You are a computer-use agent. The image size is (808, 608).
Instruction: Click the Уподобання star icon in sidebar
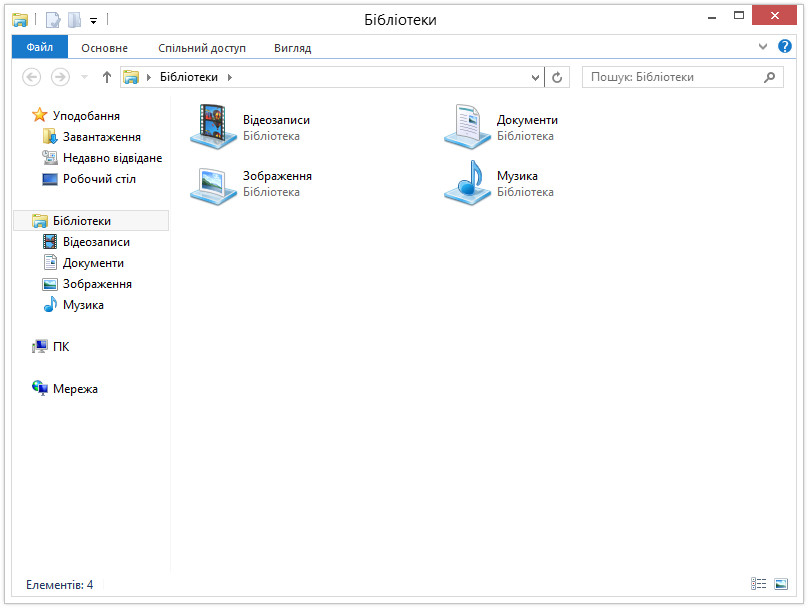point(40,115)
